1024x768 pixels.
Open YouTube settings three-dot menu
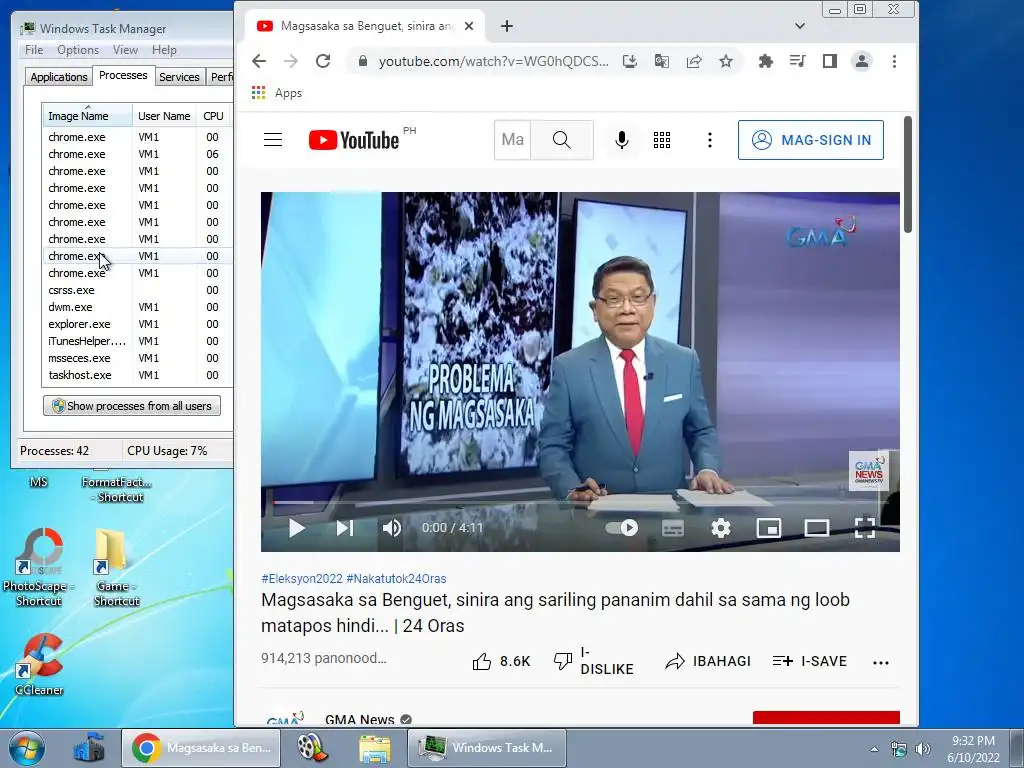pyautogui.click(x=710, y=140)
